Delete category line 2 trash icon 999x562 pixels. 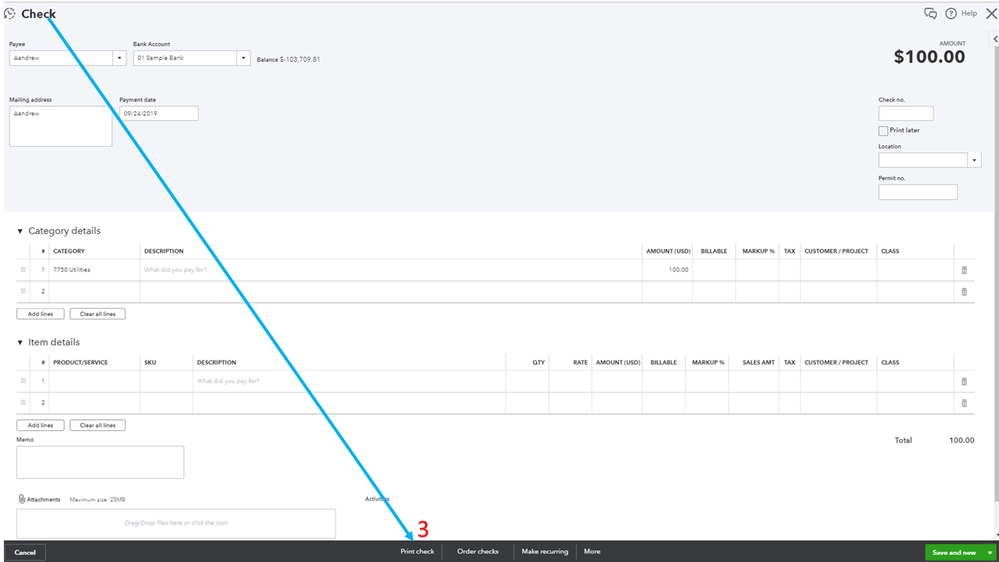[x=964, y=292]
